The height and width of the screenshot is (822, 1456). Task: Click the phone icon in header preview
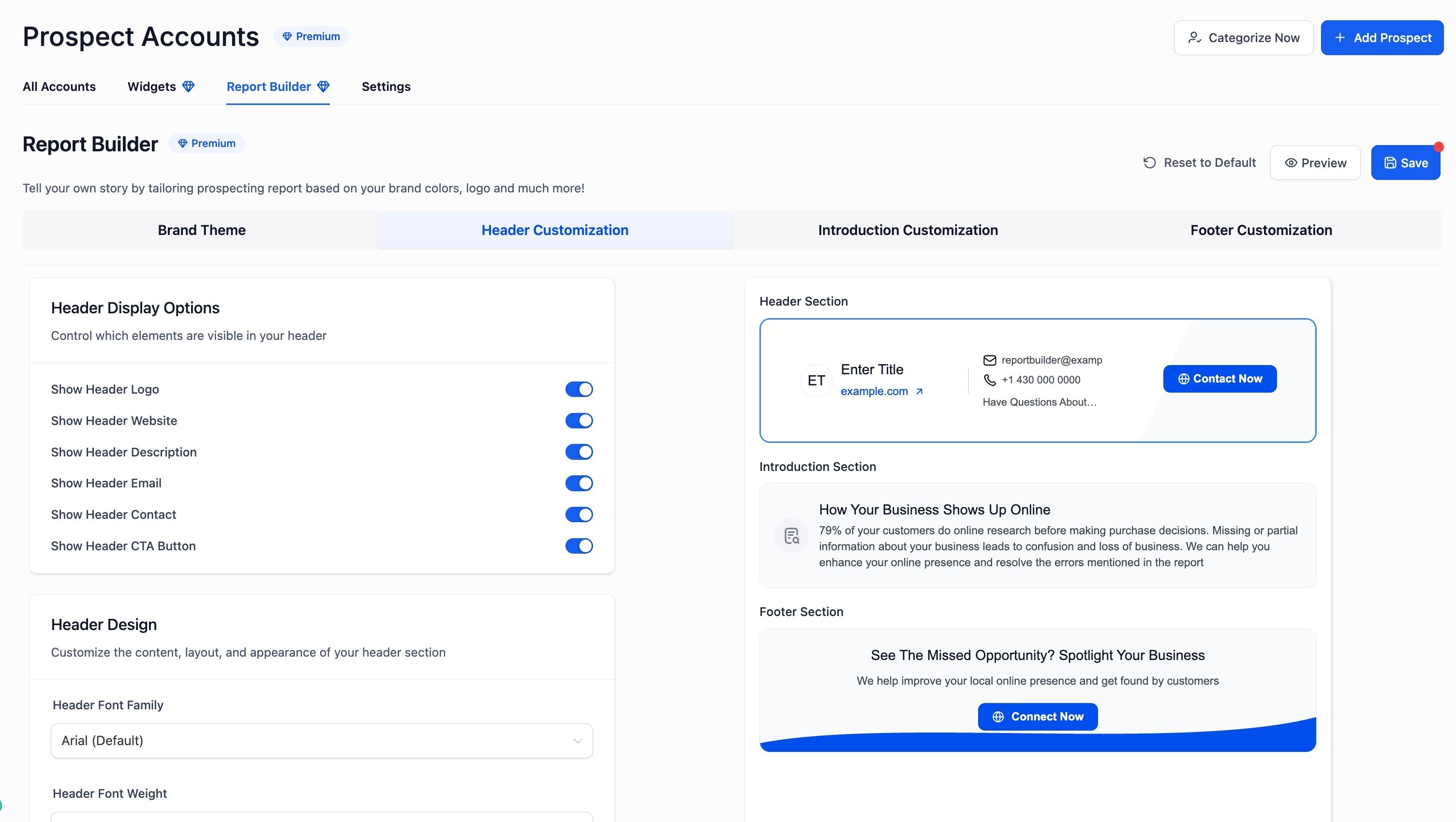[989, 380]
